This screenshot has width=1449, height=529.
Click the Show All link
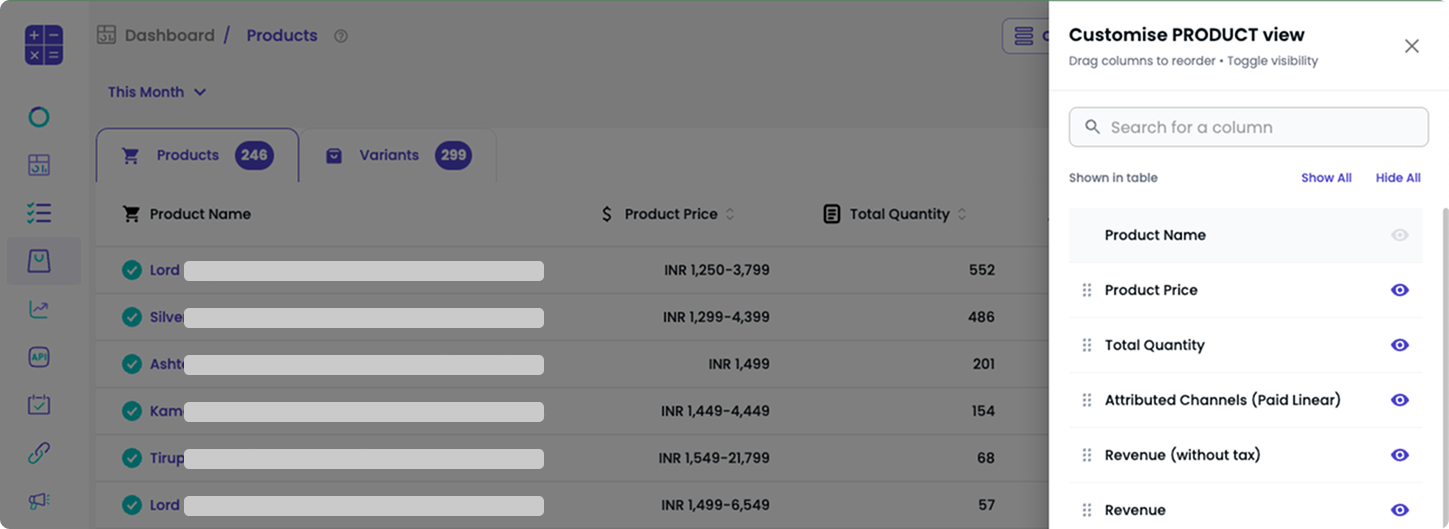[1326, 178]
